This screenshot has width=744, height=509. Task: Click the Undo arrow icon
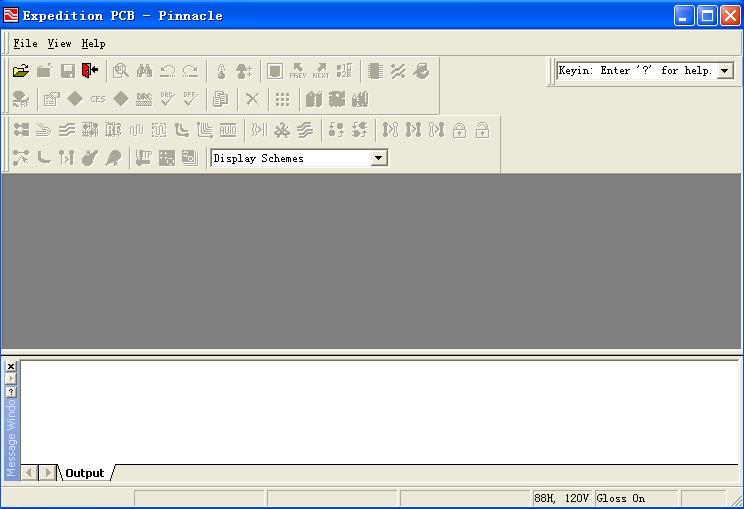point(167,71)
